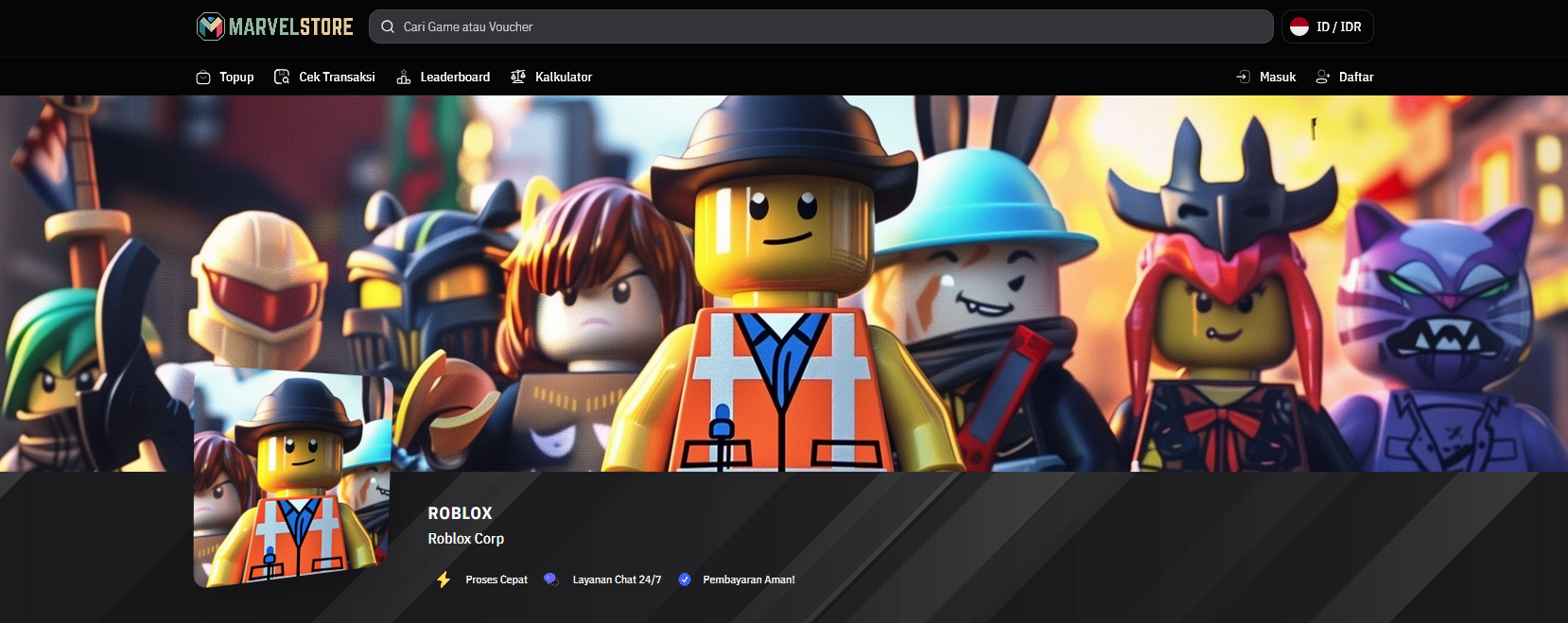Click the Layanan Chat 24/7 label

tap(617, 580)
